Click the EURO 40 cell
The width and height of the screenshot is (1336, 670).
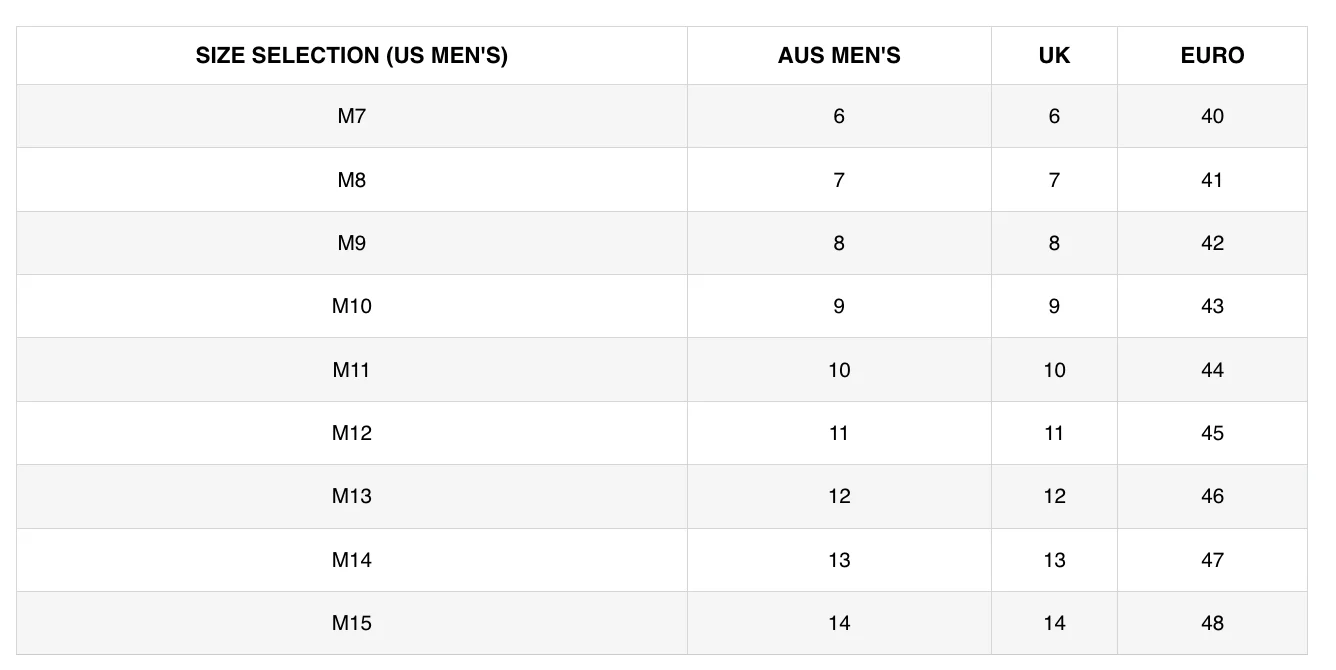point(1212,116)
